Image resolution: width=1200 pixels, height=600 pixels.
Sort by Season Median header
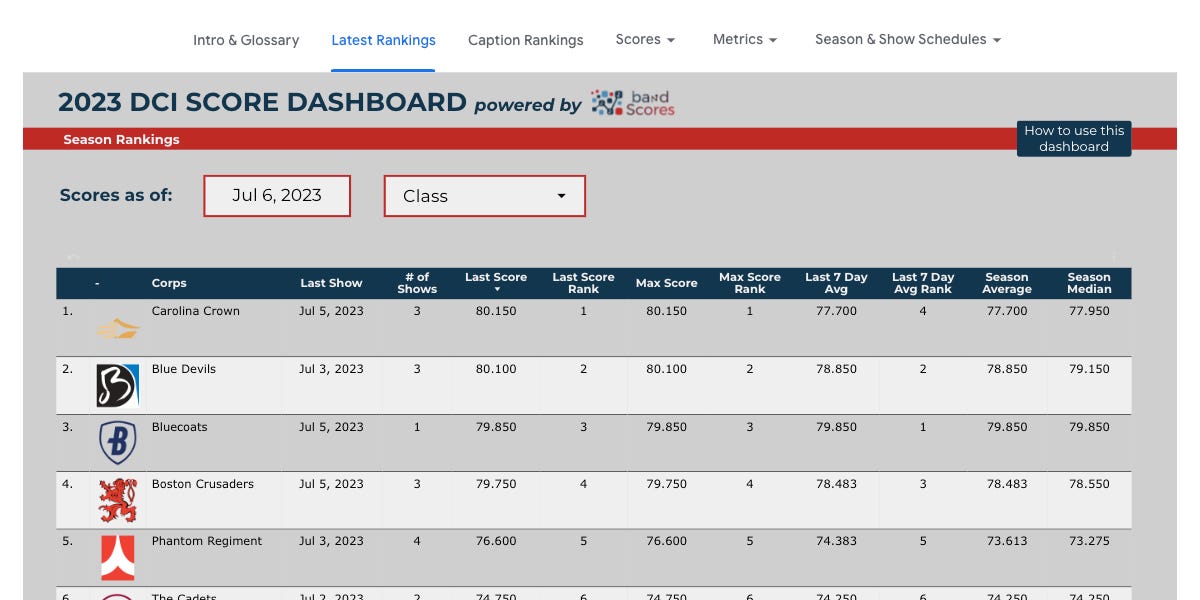1089,283
